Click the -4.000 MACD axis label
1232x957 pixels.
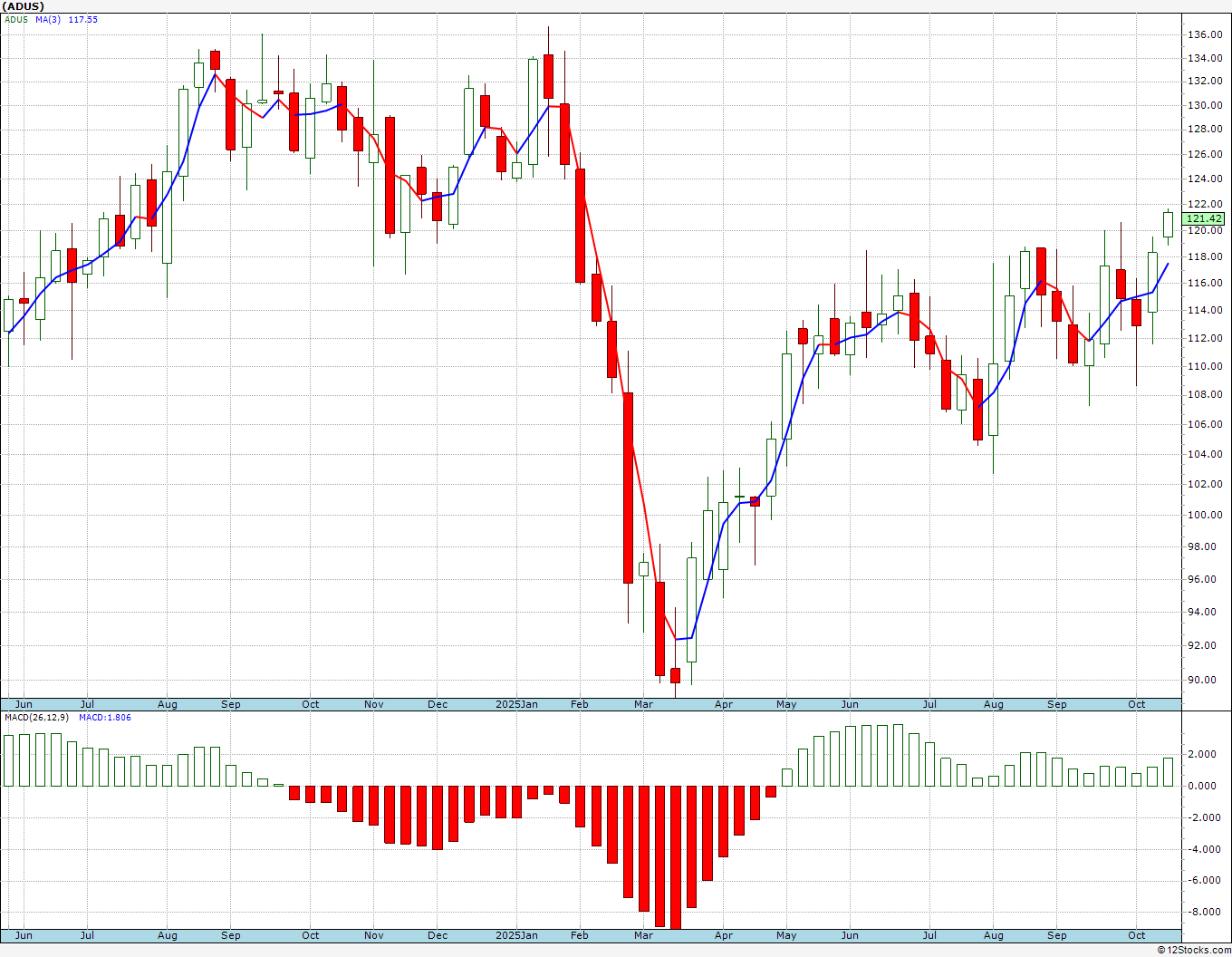(1202, 849)
